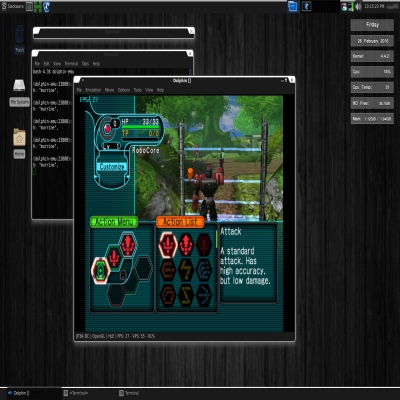Screen dimensions: 400x400
Task: Open the Tabs menu in Terminal window
Action: click(85, 63)
